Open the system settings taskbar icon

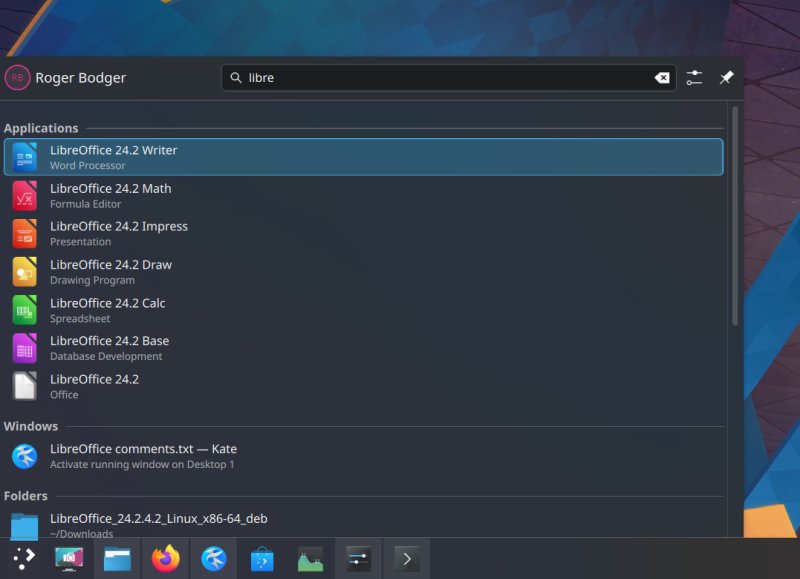tap(357, 558)
